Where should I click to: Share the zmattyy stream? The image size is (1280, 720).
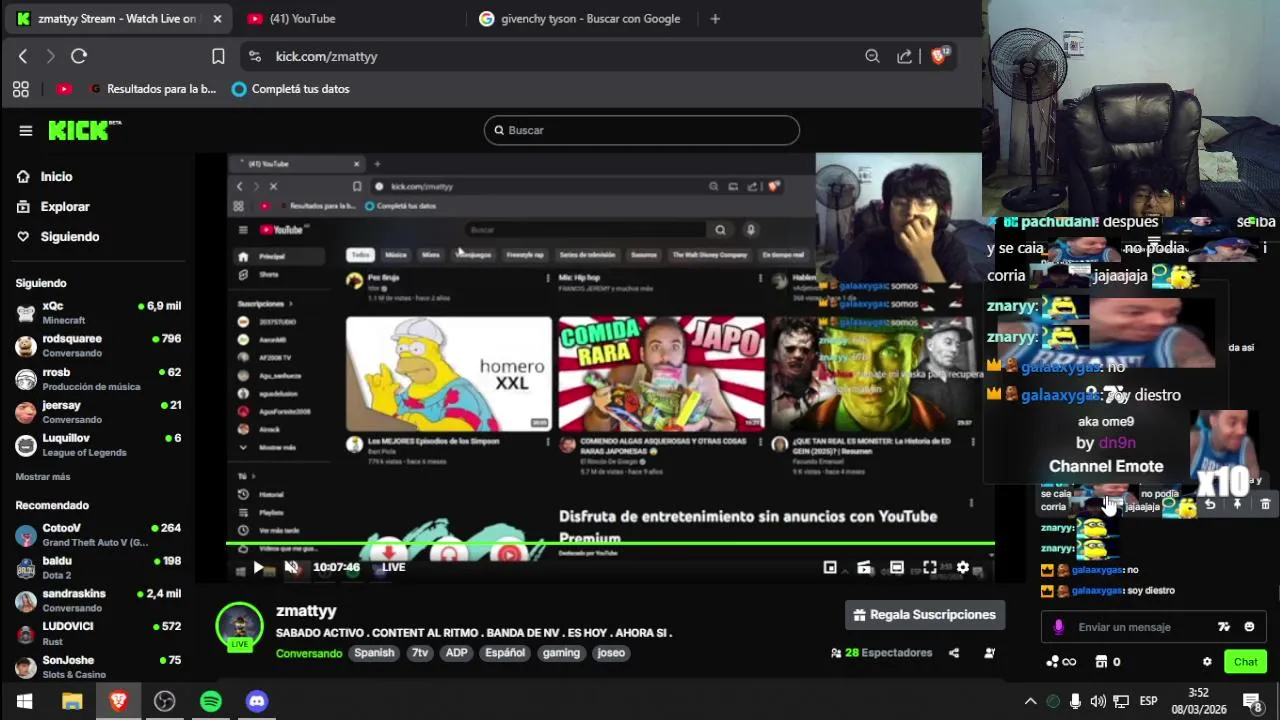point(954,653)
